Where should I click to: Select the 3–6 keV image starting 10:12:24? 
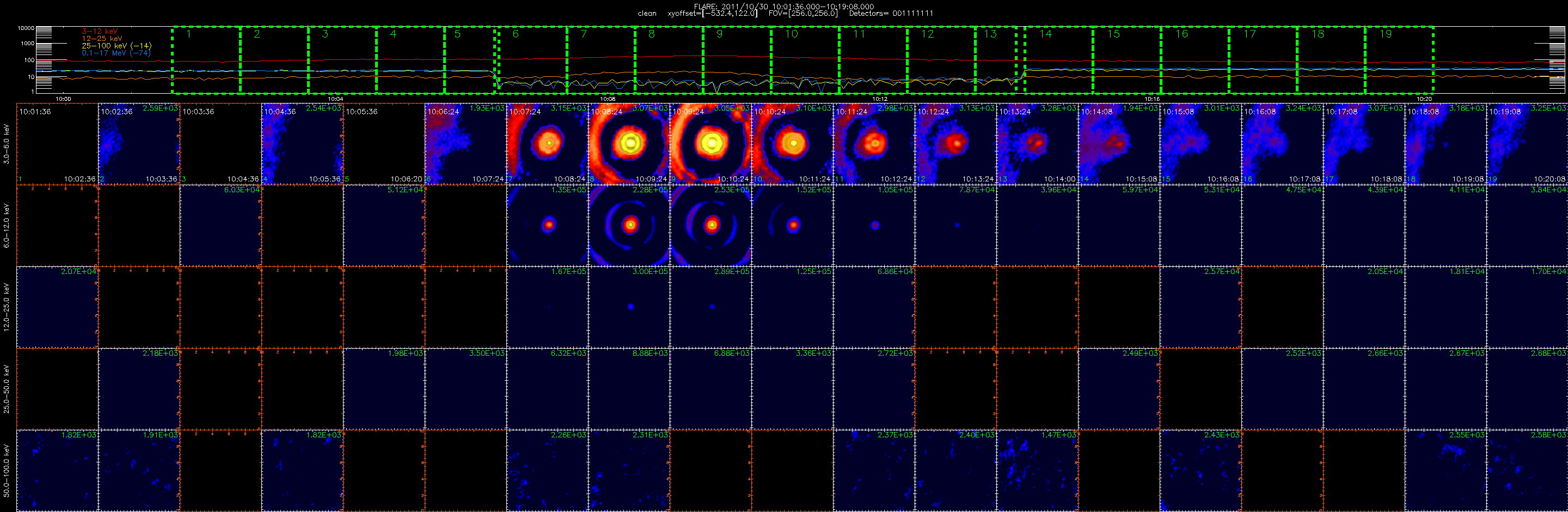[x=955, y=144]
